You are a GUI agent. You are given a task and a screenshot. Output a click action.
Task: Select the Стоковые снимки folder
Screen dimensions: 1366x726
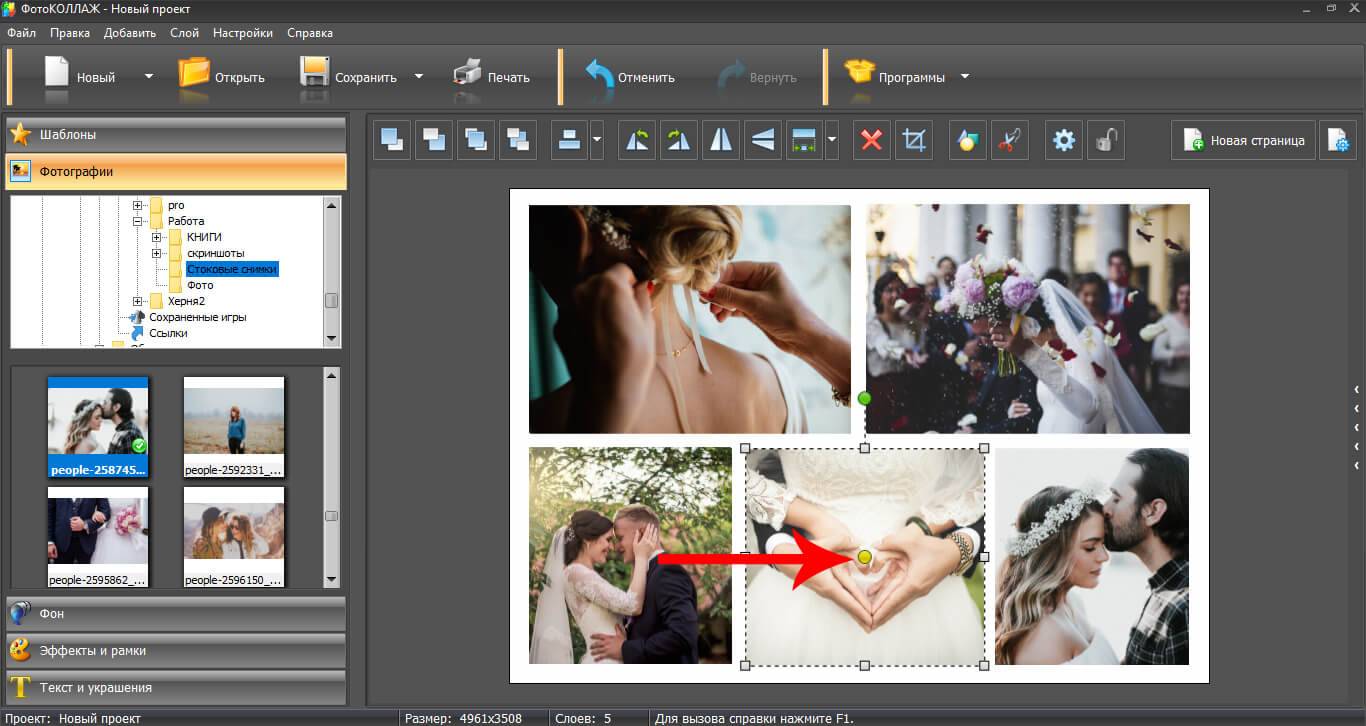pyautogui.click(x=232, y=269)
